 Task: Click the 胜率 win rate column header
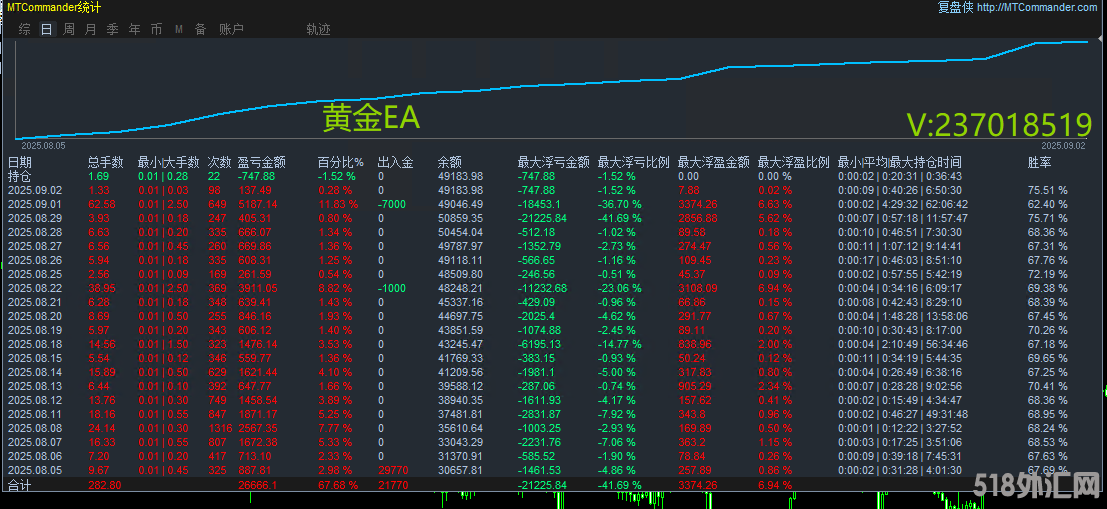tap(1040, 162)
